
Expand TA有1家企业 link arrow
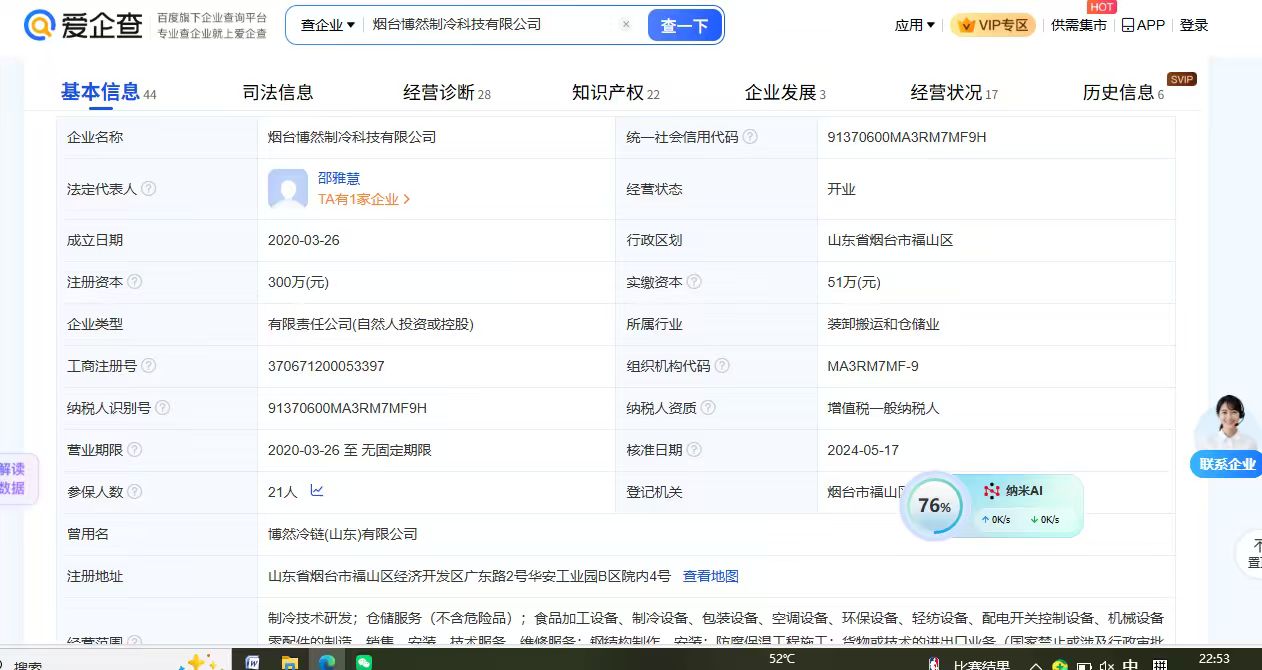tap(407, 199)
